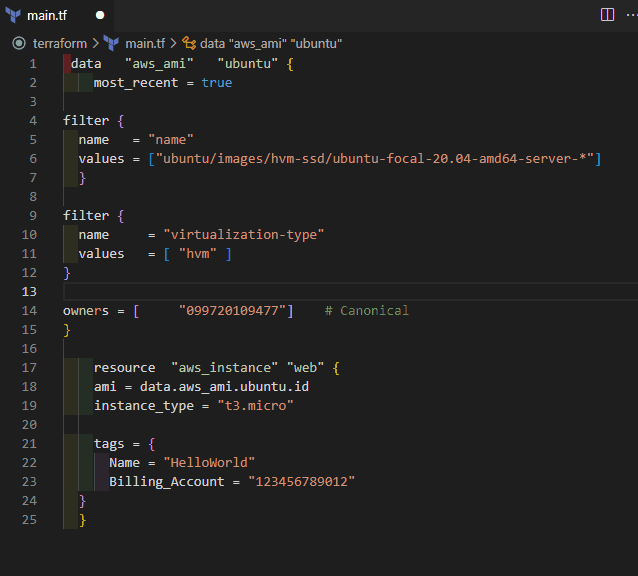Click the "web" resource name
The image size is (638, 576).
point(305,368)
